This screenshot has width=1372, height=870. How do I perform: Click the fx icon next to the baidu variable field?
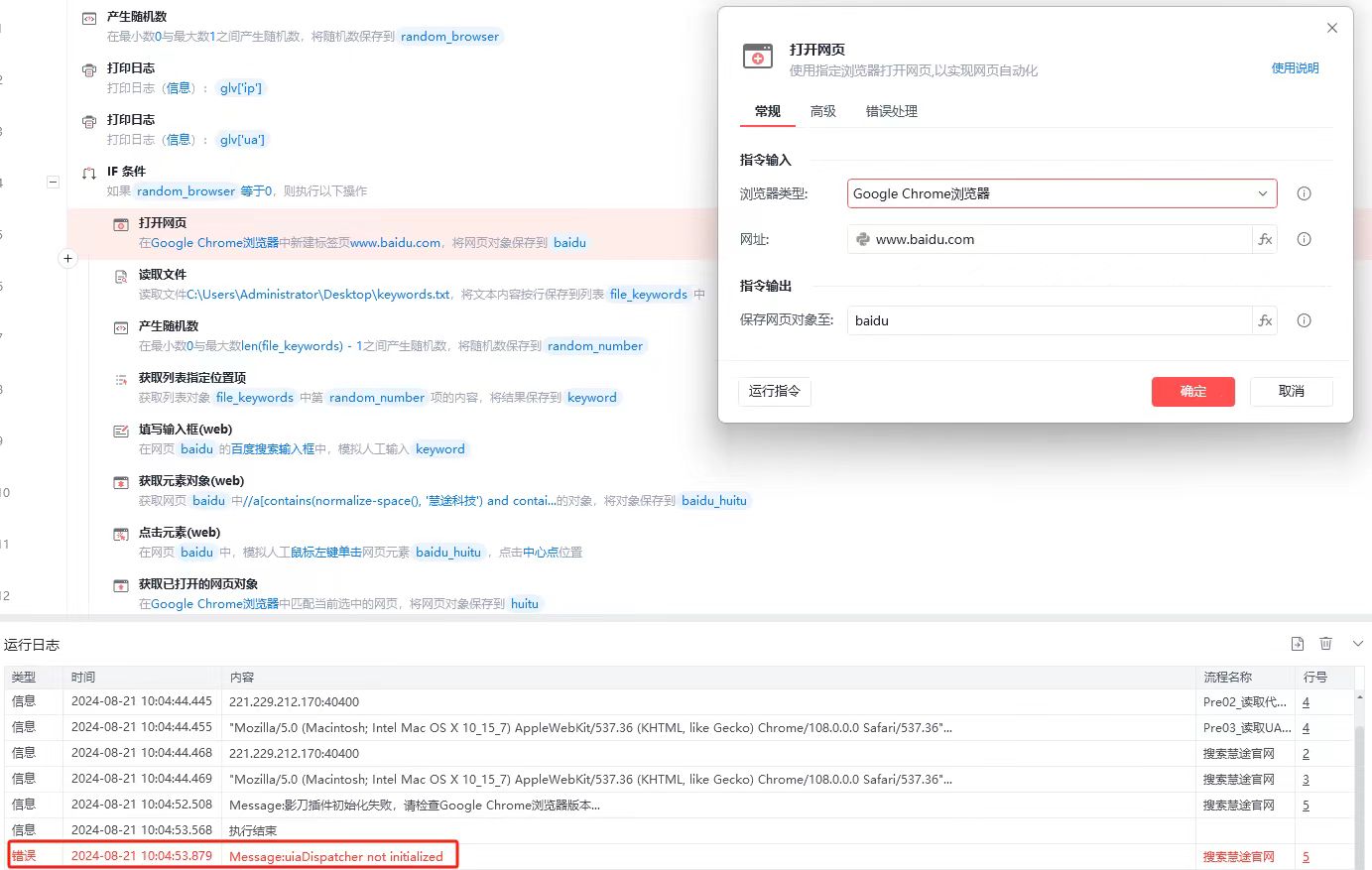click(1265, 320)
